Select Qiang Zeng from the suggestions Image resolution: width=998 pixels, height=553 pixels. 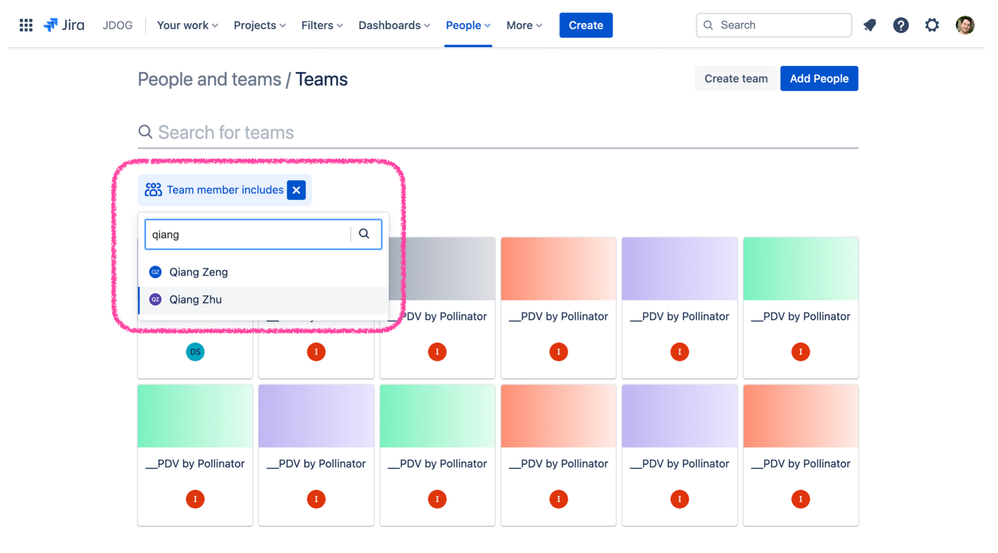(264, 272)
